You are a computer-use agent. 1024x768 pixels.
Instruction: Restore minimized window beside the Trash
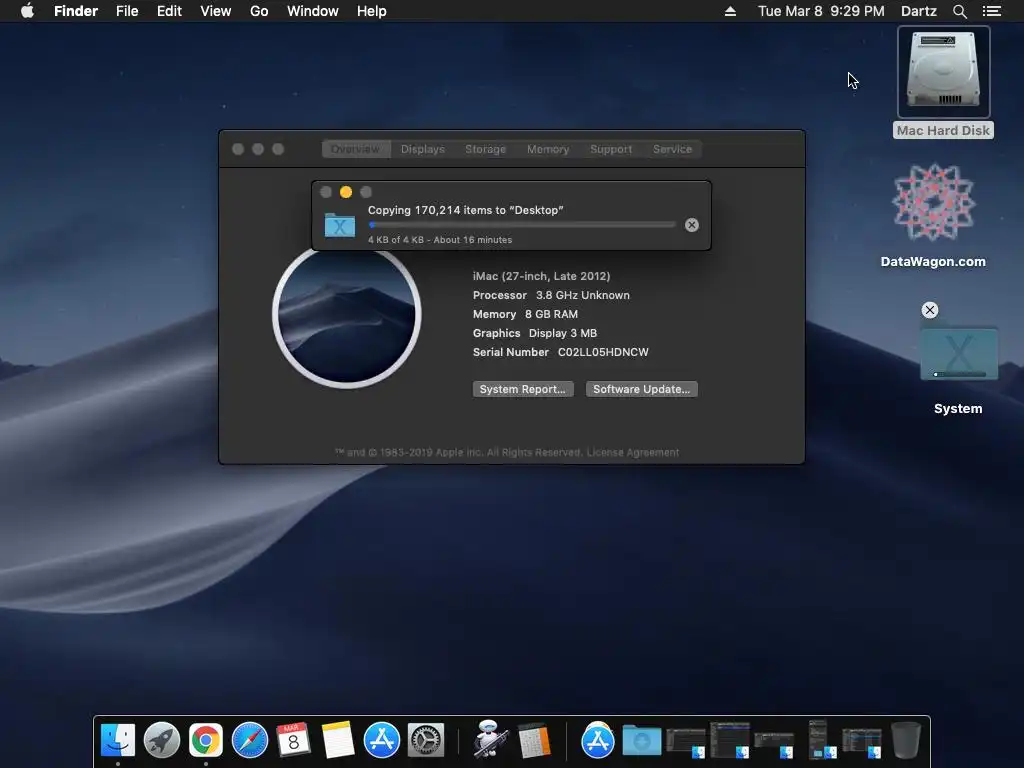[x=862, y=743]
